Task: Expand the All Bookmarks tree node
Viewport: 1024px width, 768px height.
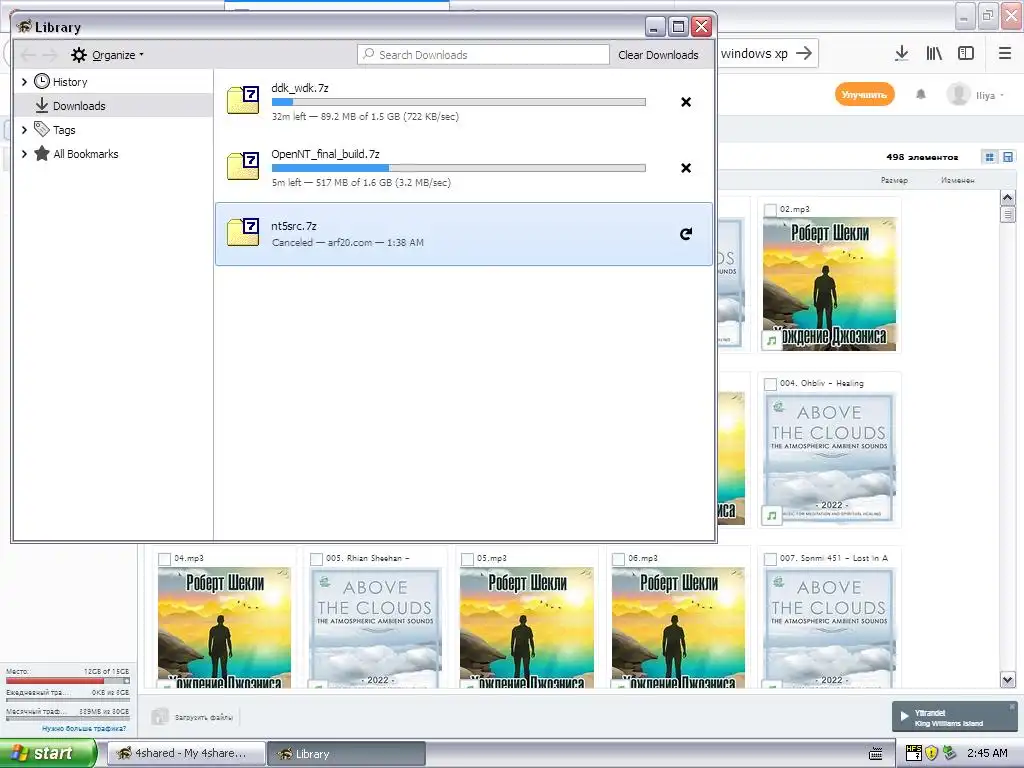Action: pos(24,154)
